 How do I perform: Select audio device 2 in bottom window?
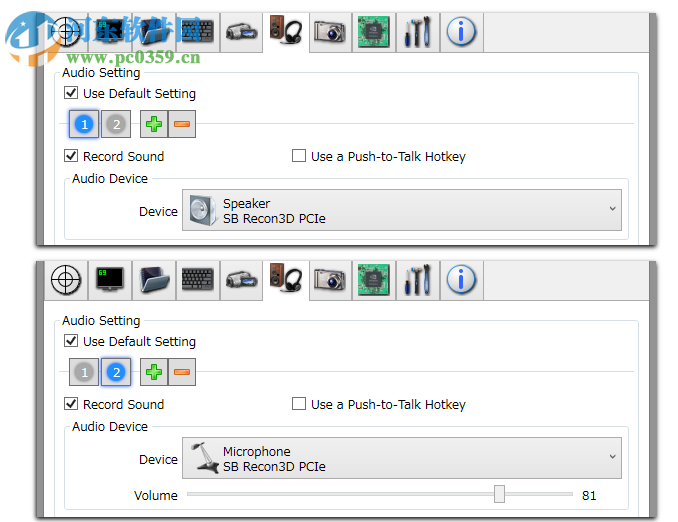tap(116, 372)
